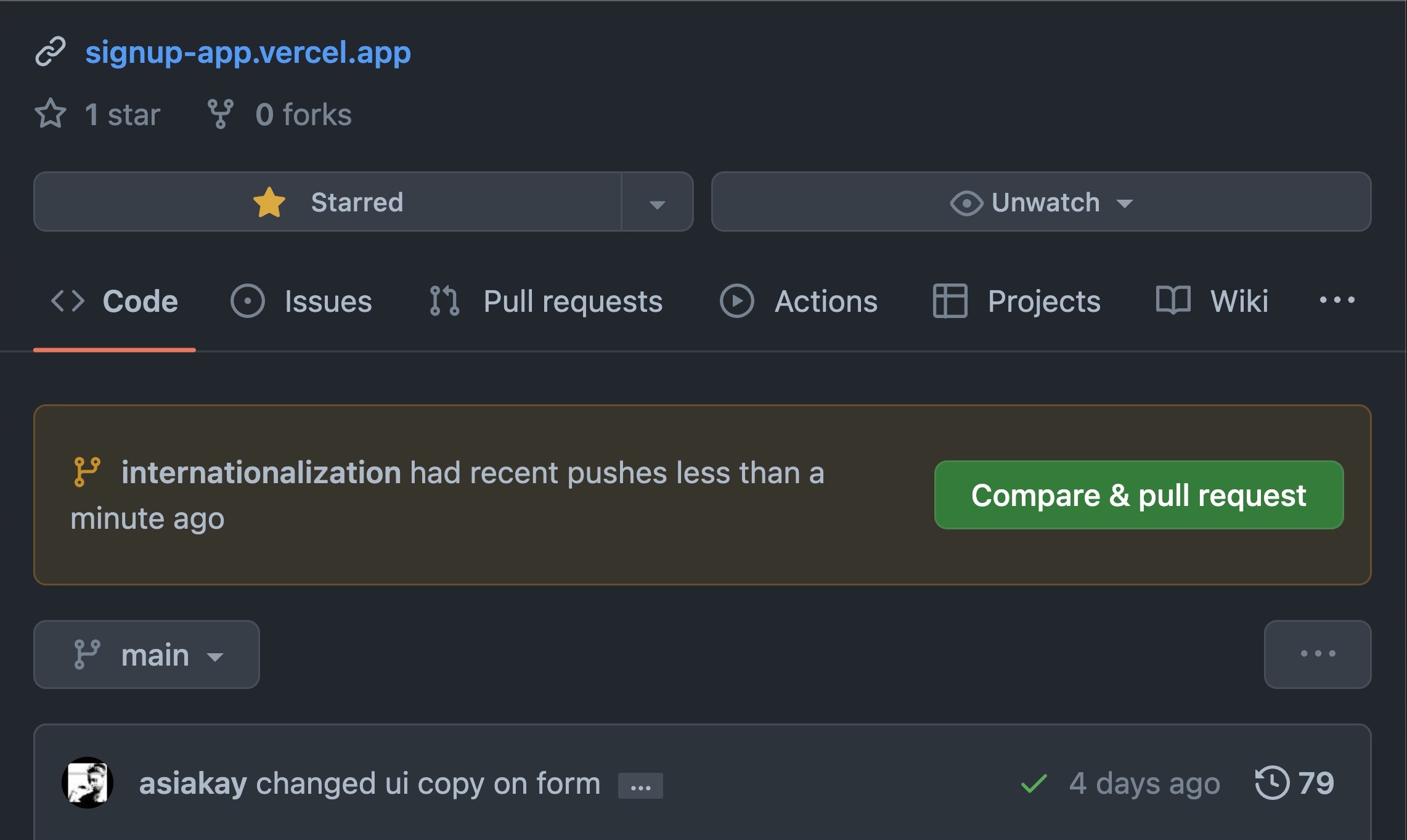Image resolution: width=1407 pixels, height=840 pixels.
Task: View the green checkmark build status
Action: 1034,783
